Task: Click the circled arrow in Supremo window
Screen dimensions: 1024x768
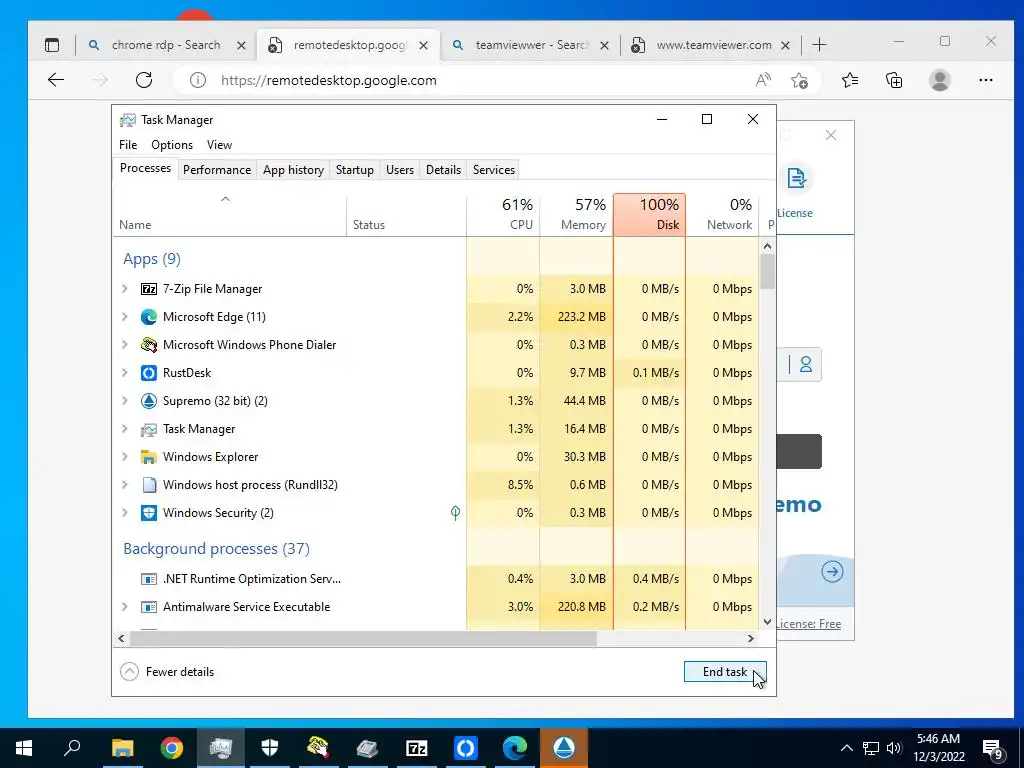Action: 832,572
